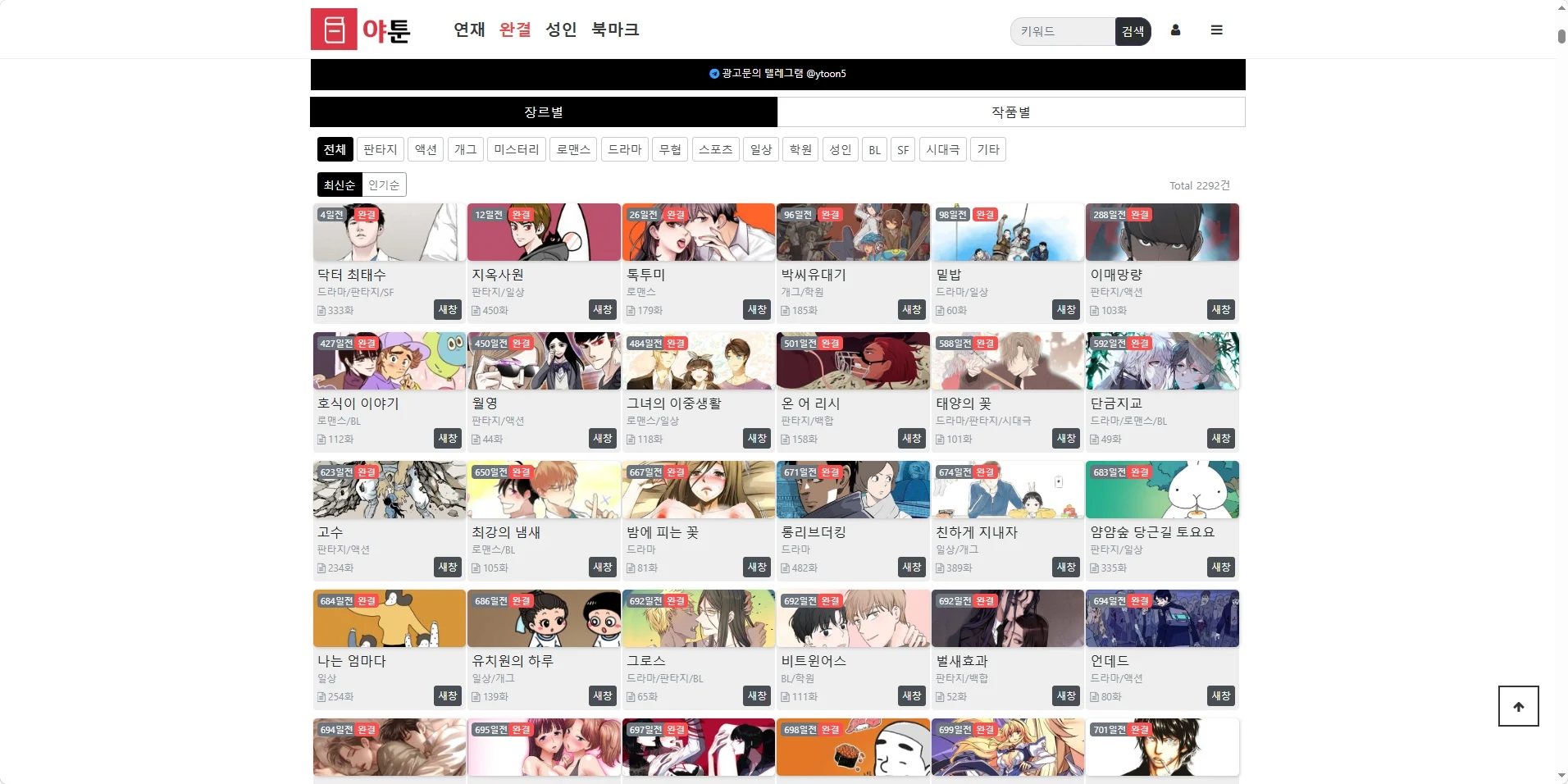
Task: Open the 고수 cover thumbnail
Action: (x=390, y=490)
